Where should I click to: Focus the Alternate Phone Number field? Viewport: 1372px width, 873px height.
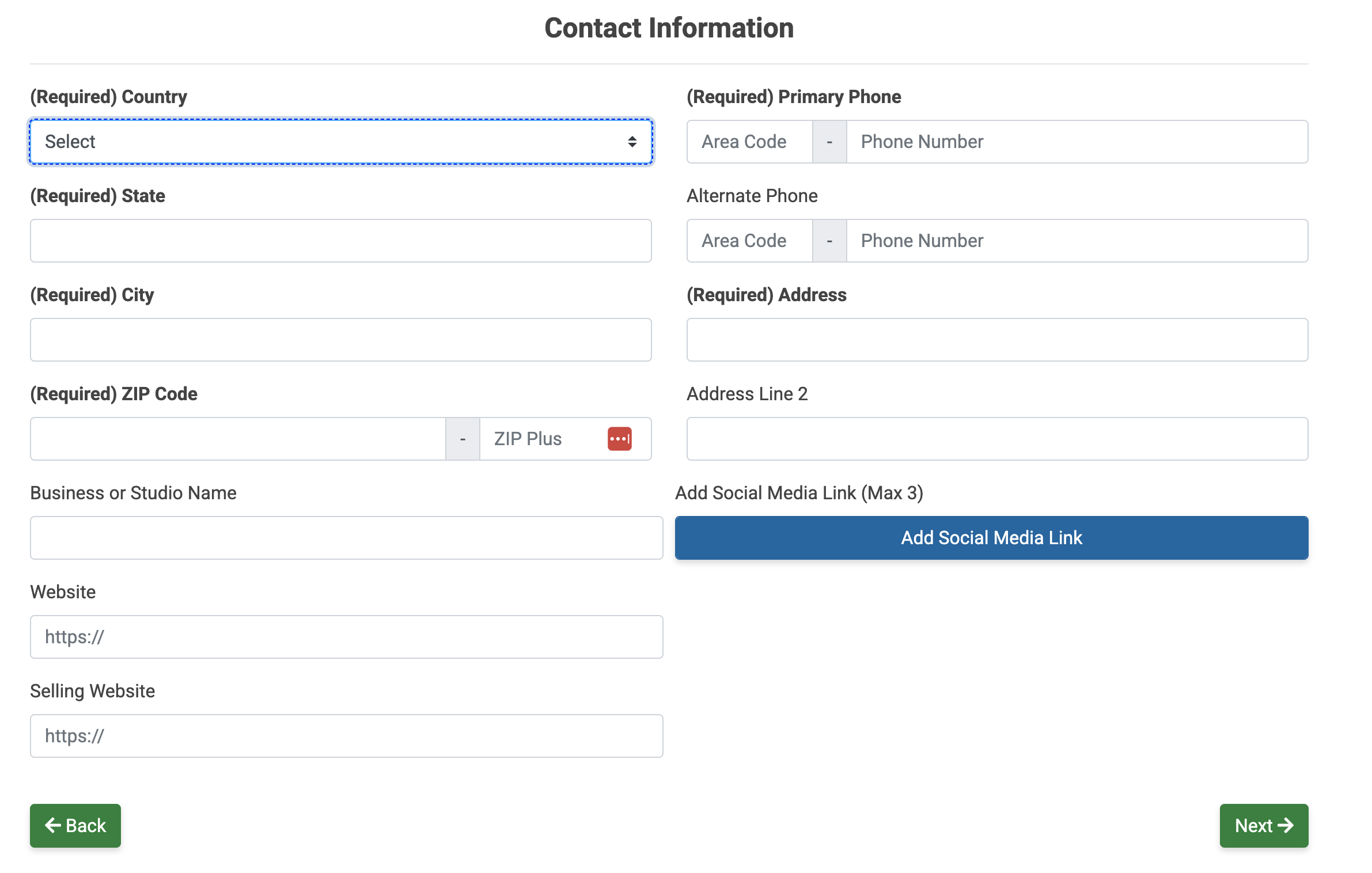pos(1076,241)
